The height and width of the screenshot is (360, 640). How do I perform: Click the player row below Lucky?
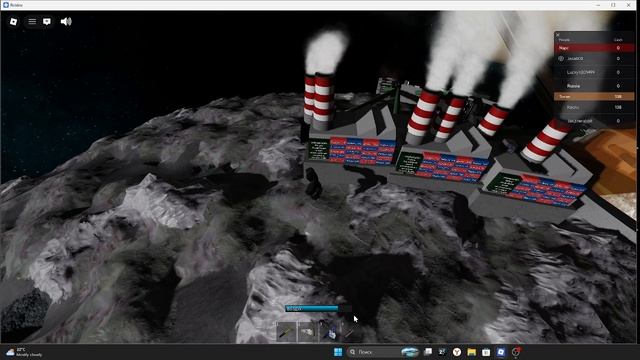594,86
